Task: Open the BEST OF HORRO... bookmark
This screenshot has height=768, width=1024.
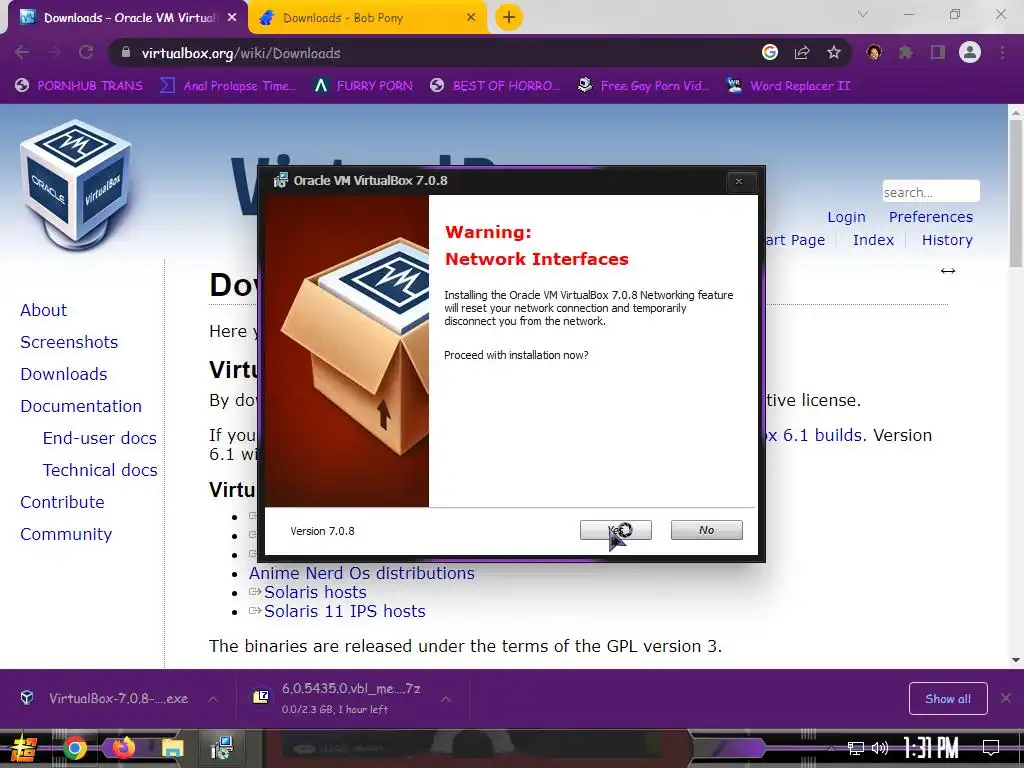Action: pyautogui.click(x=495, y=86)
